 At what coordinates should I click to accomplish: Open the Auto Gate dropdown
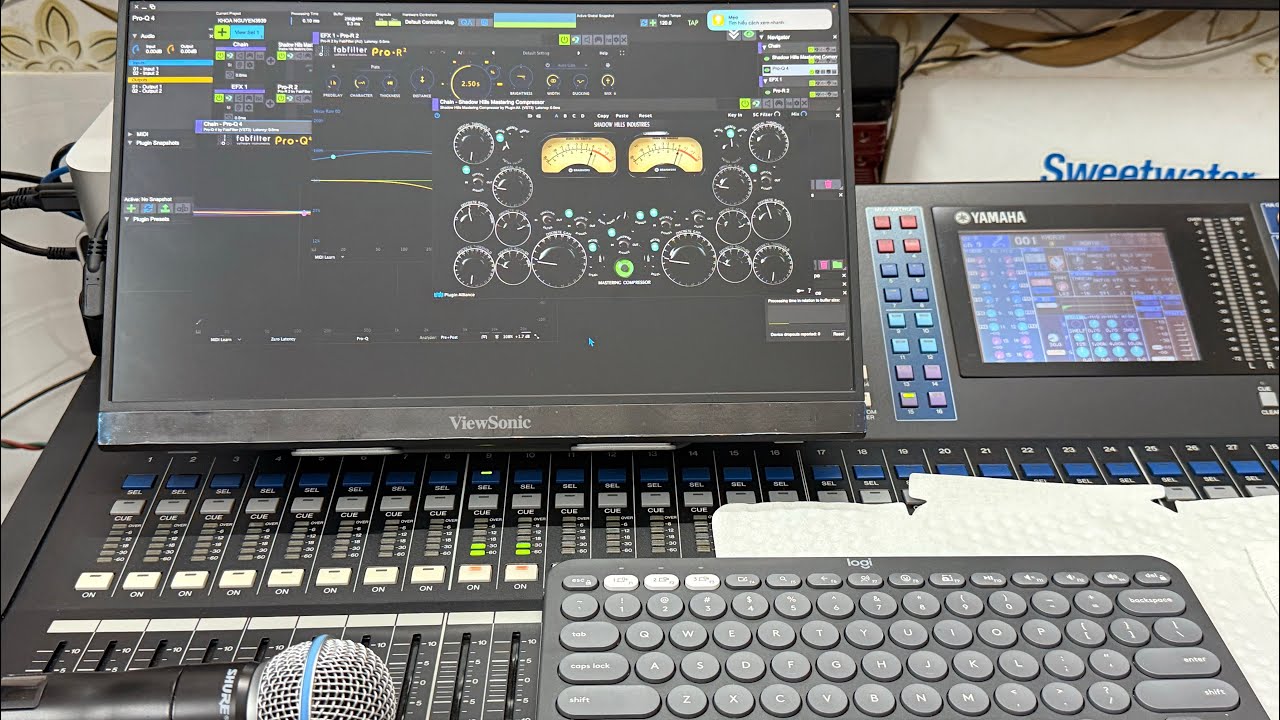[x=566, y=65]
